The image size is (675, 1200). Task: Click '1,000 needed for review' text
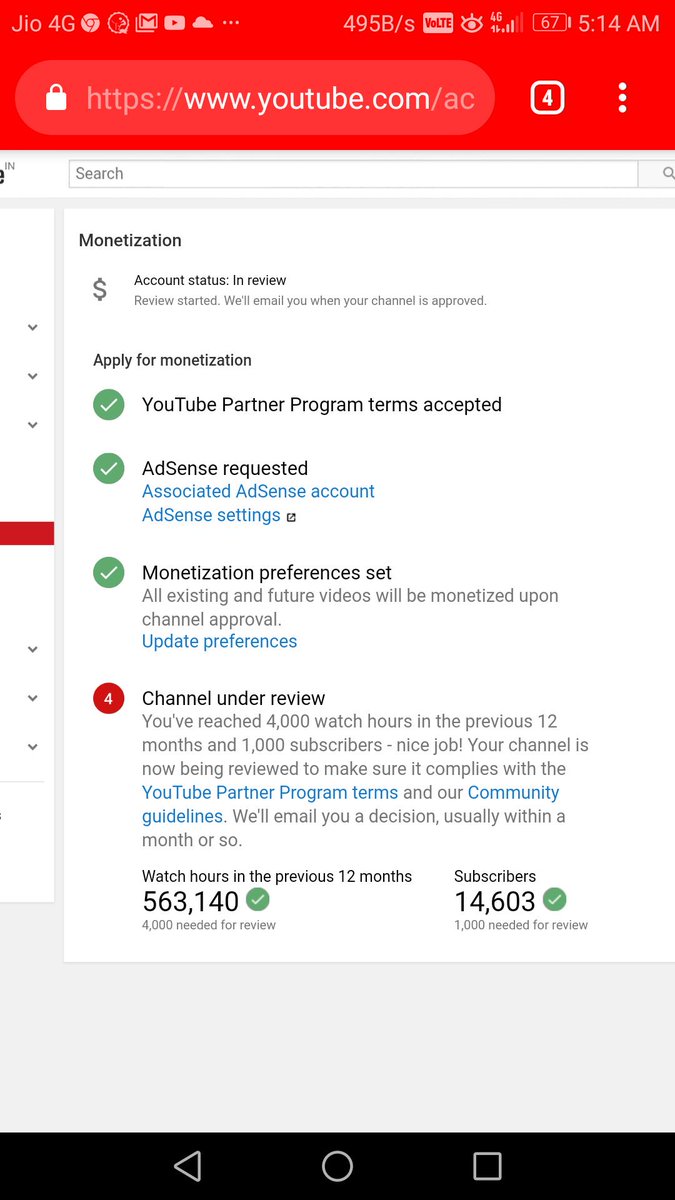coord(521,925)
